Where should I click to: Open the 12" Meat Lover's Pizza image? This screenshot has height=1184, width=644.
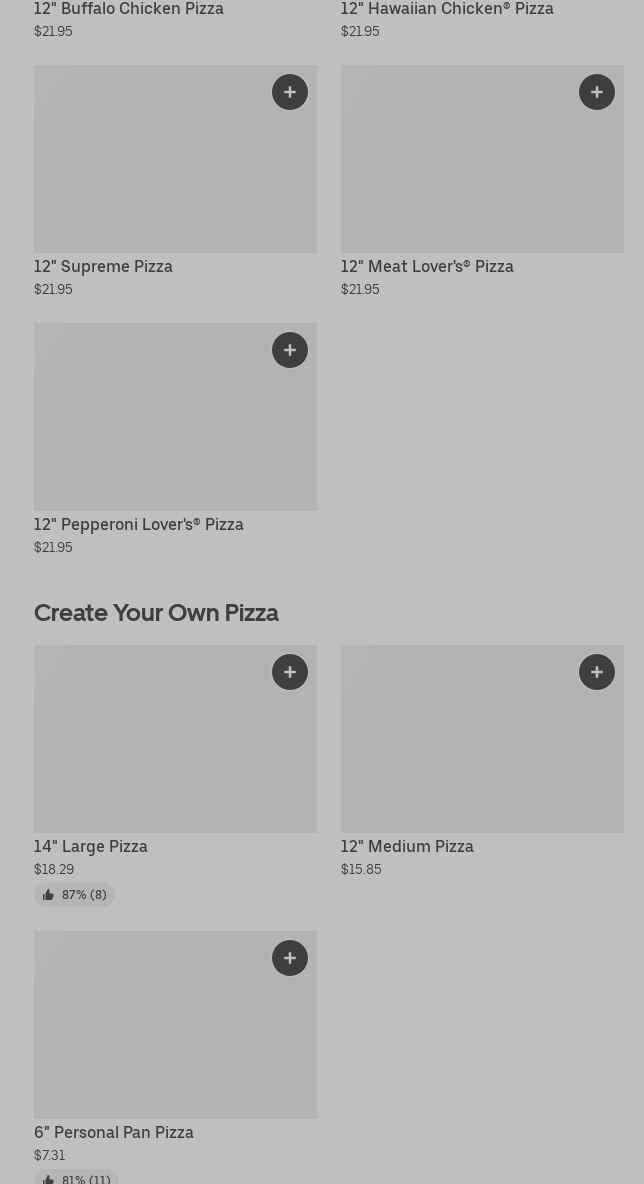(x=482, y=159)
